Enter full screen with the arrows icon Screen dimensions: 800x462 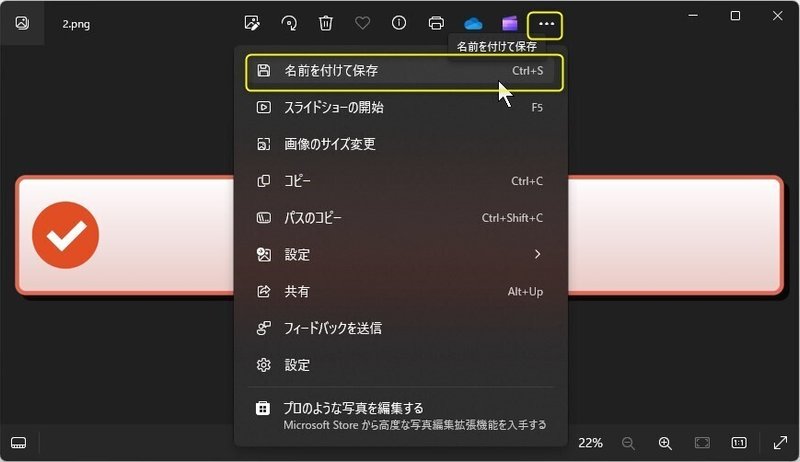tap(780, 442)
